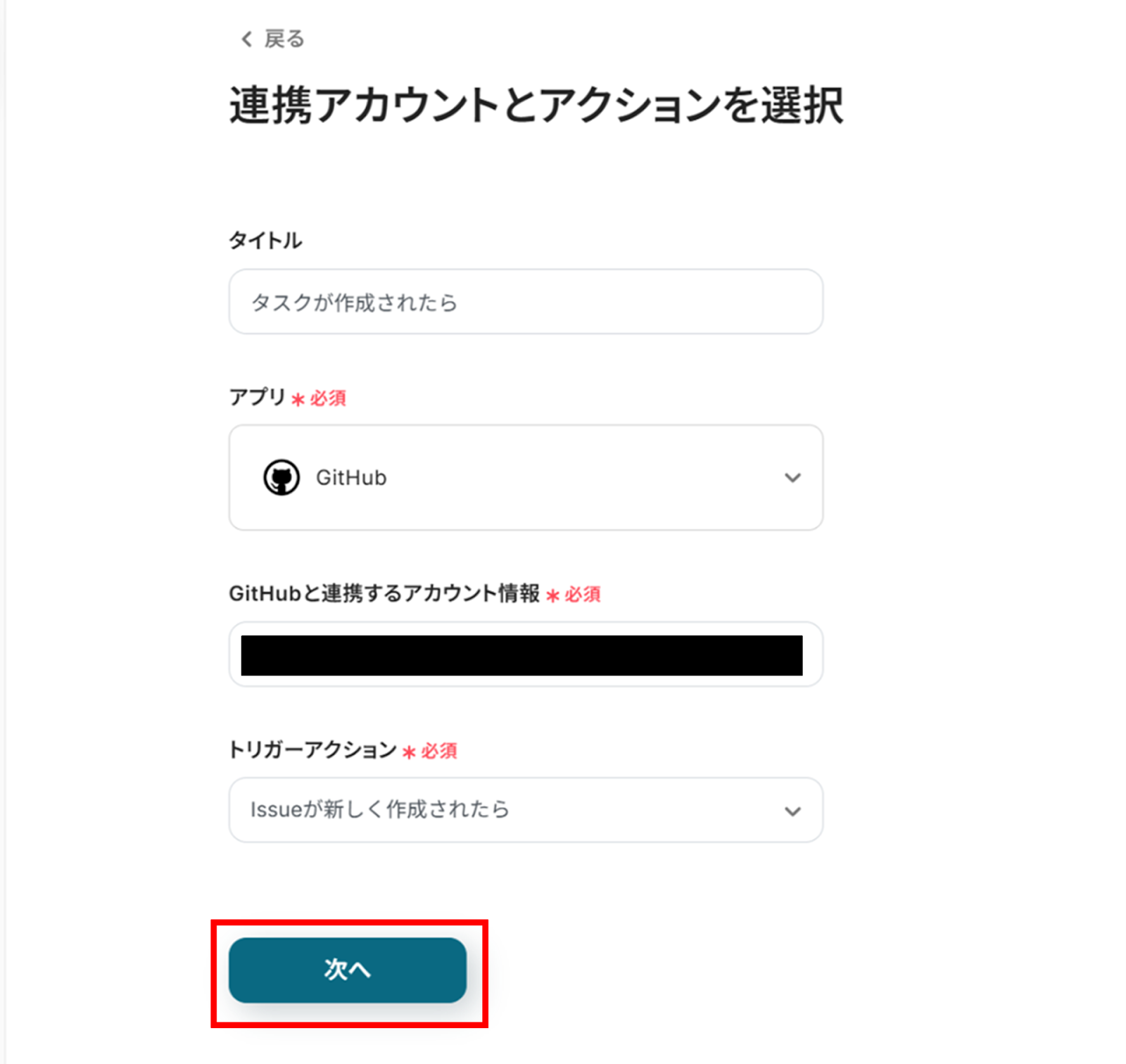
Task: Expand the トリガーアクション dropdown chevron
Action: (x=792, y=811)
